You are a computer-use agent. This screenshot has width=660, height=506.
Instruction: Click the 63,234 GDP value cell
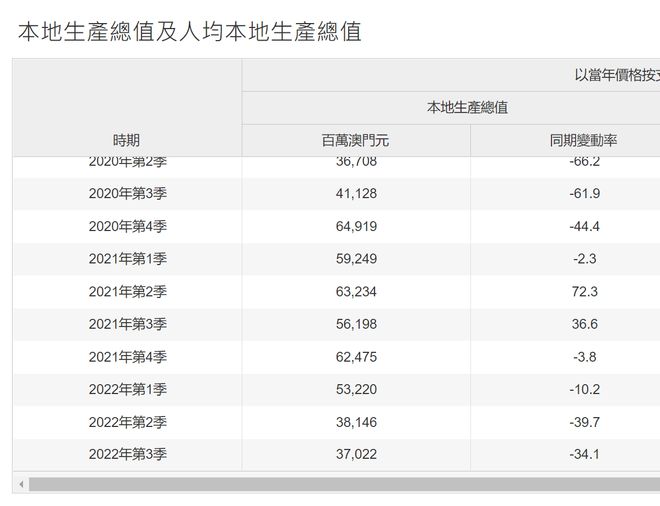(x=356, y=292)
